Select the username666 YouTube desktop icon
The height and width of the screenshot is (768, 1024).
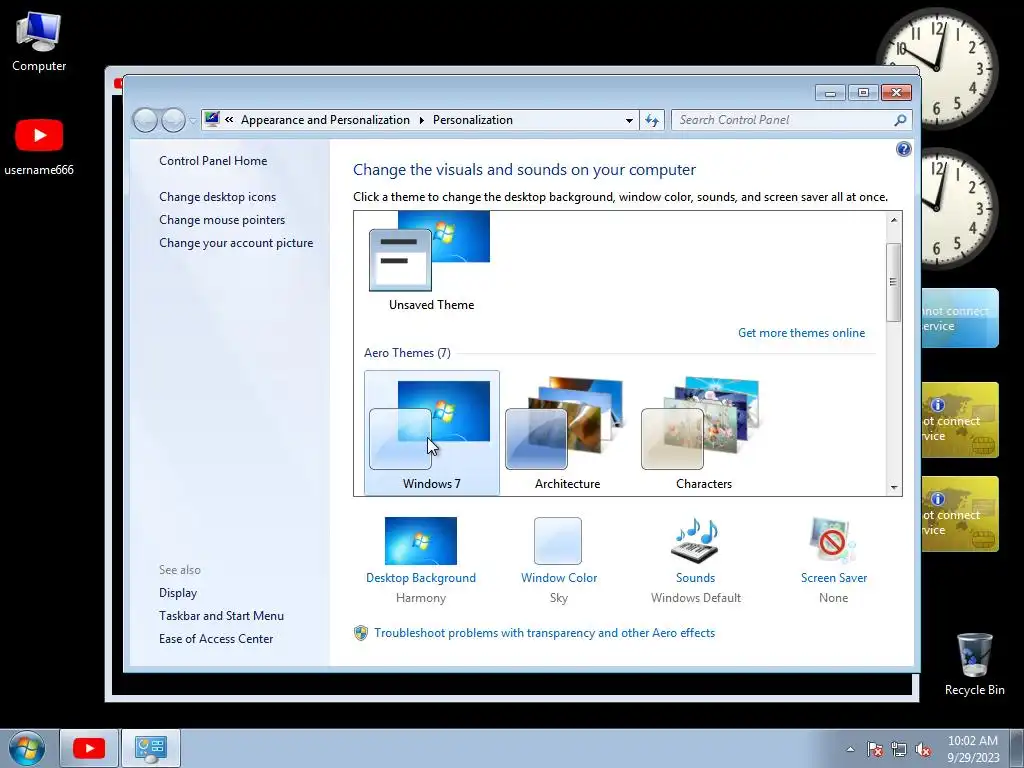39,147
